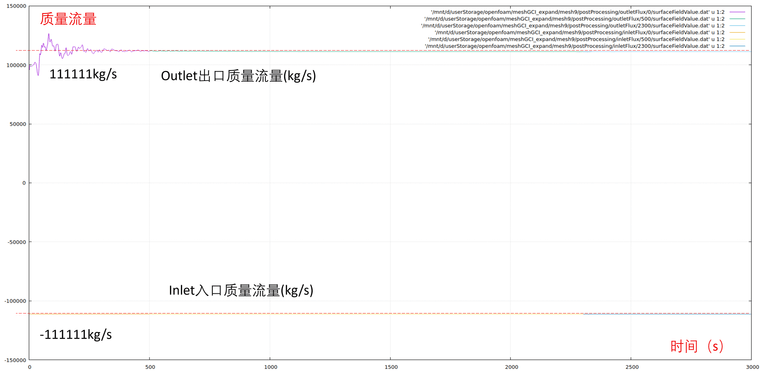Viewport: 760px width, 373px height.
Task: Click legend entry for inletFlux/2300 surfaceFieldValue.dat
Action: (575, 46)
